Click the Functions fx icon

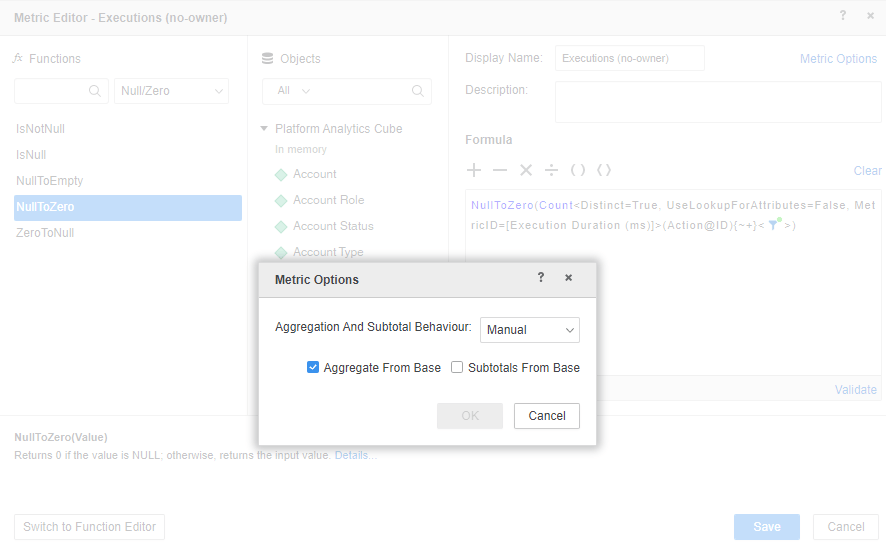(x=18, y=58)
